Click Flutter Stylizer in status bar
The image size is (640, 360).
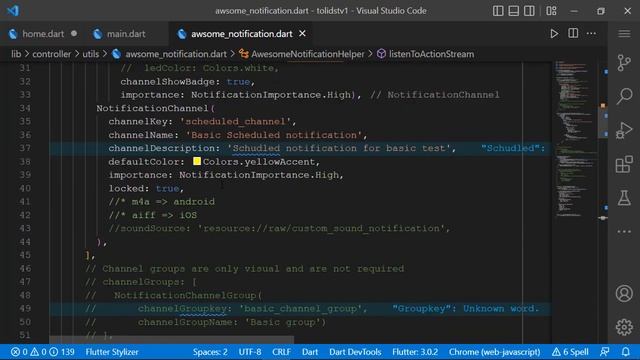[x=112, y=352]
